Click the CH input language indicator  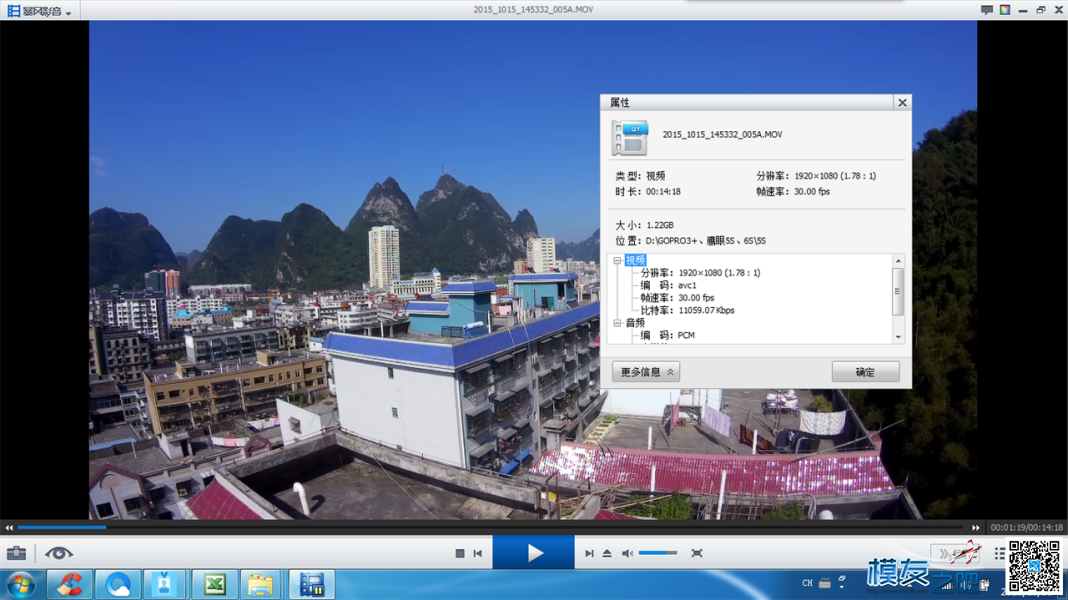point(807,584)
